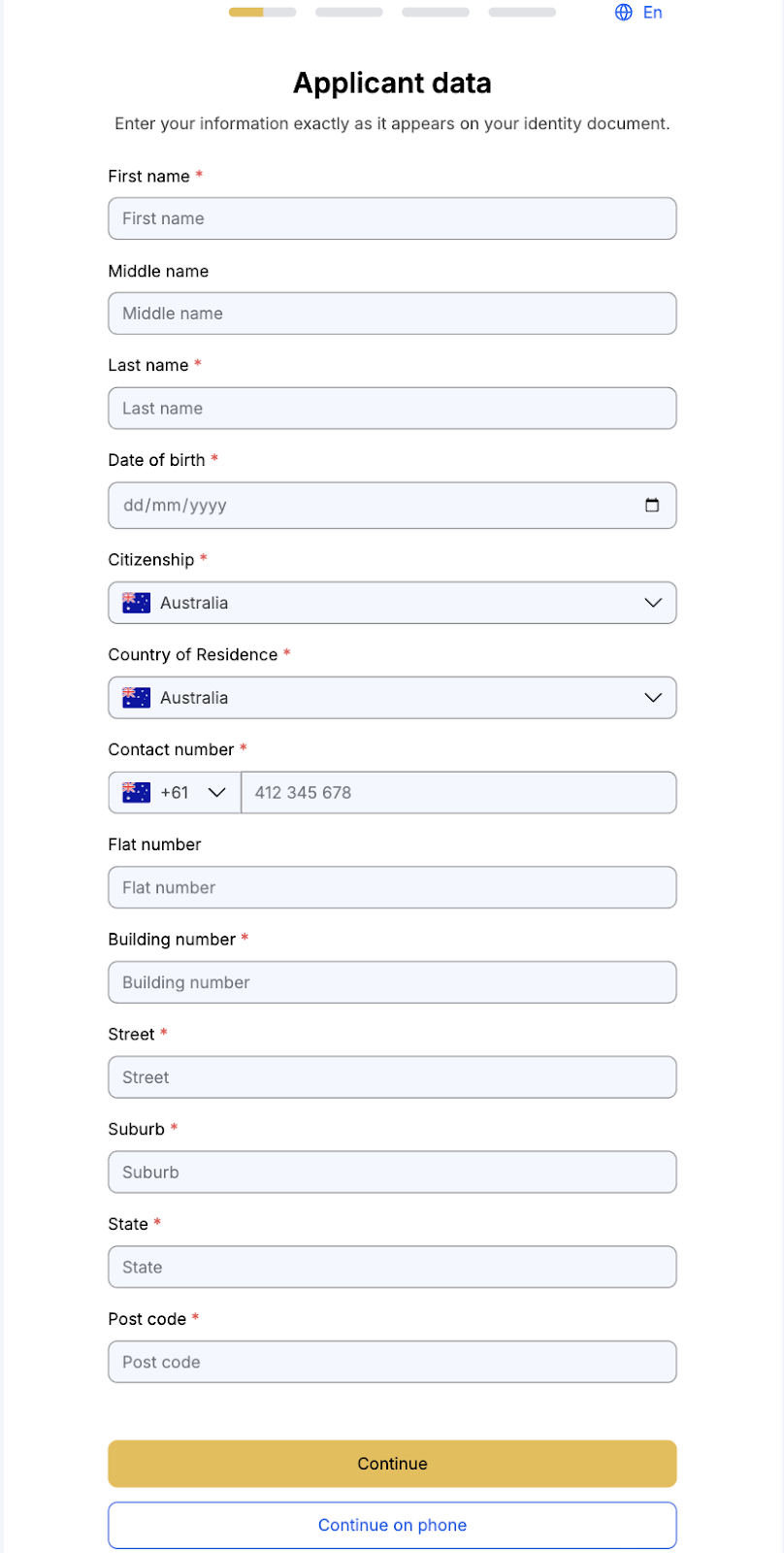Open the date of birth calendar picker icon
Viewport: 784px width, 1553px height.
click(652, 505)
